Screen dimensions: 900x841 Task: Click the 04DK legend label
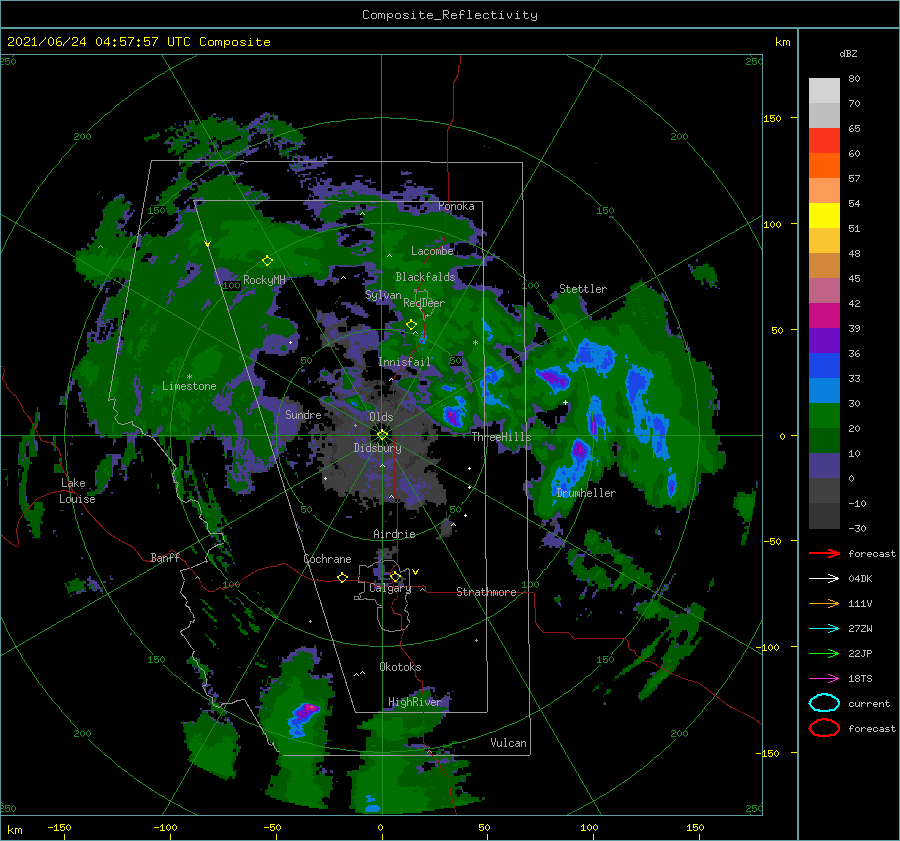pyautogui.click(x=860, y=579)
